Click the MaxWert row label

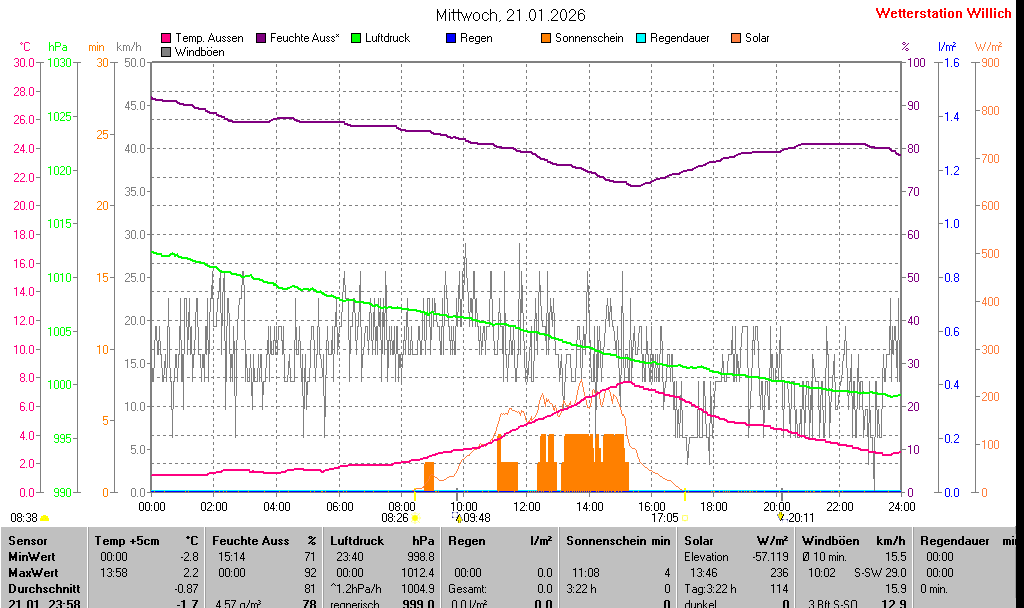pos(34,572)
